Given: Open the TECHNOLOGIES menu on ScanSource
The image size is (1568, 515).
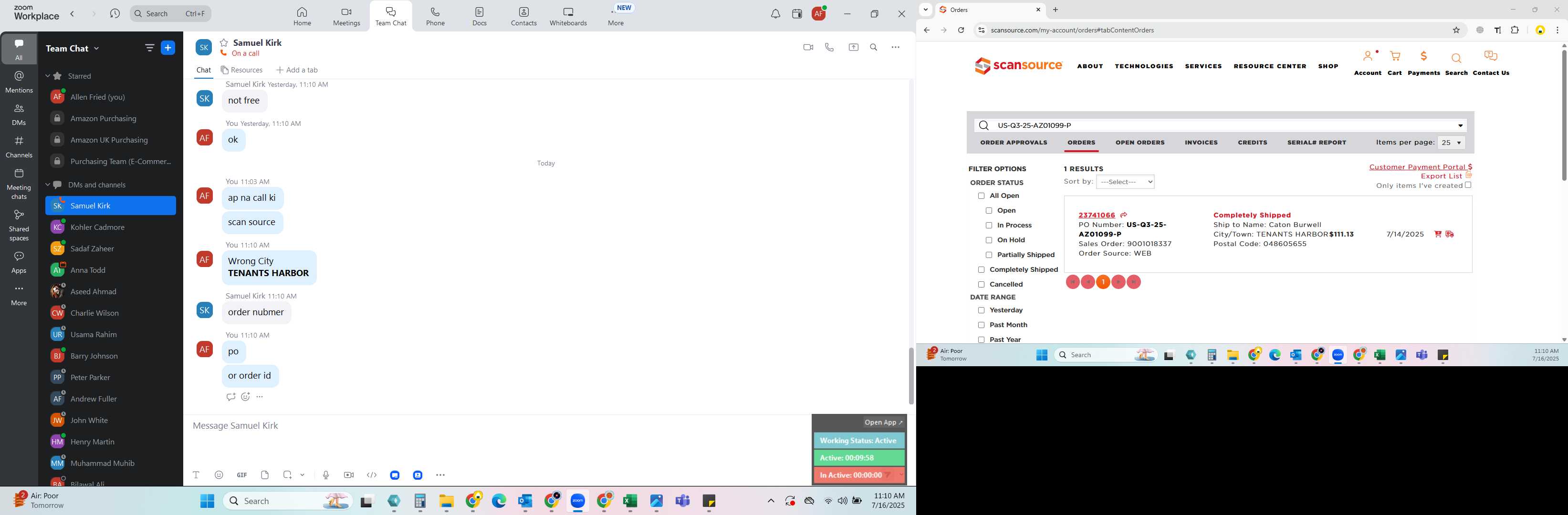Looking at the screenshot, I should click(1144, 66).
